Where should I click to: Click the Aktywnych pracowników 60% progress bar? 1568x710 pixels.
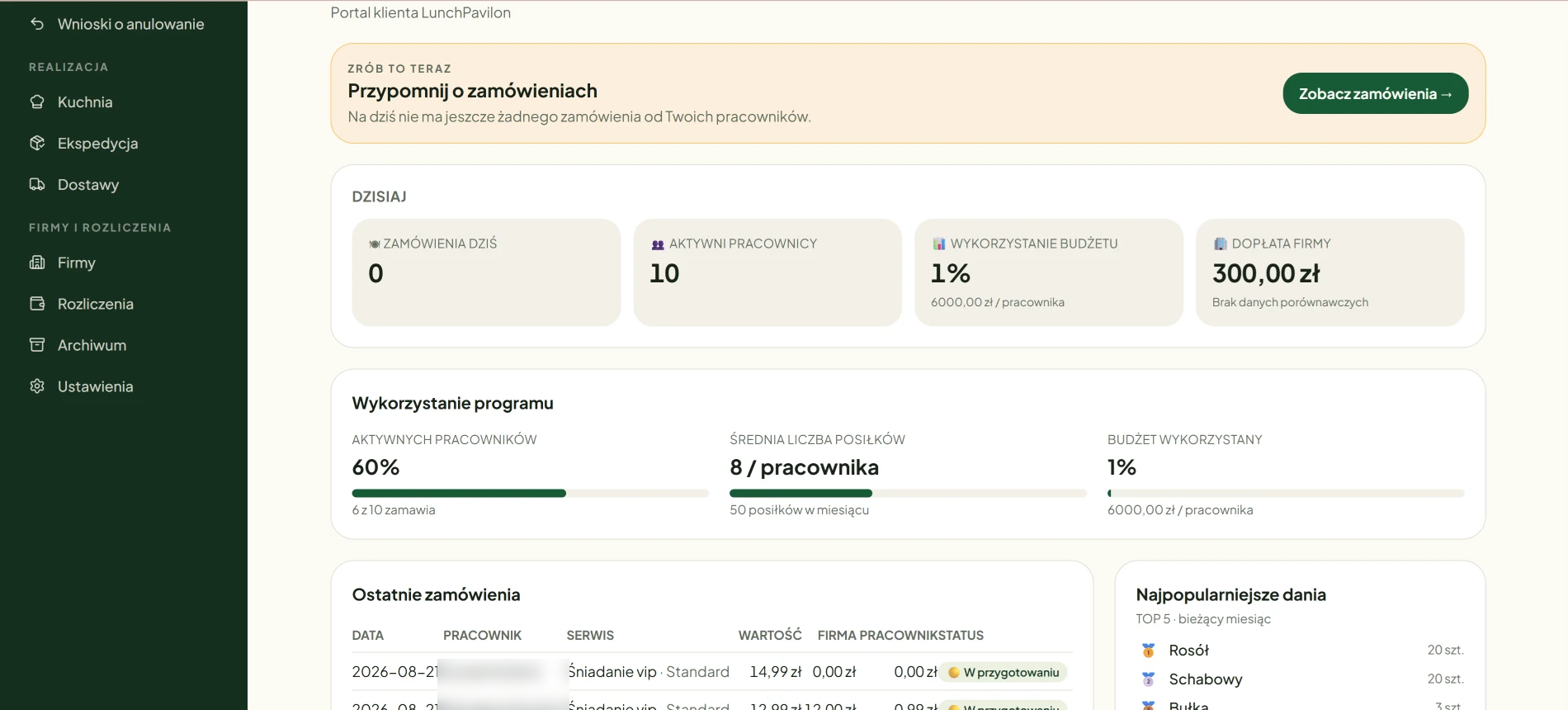tap(530, 493)
